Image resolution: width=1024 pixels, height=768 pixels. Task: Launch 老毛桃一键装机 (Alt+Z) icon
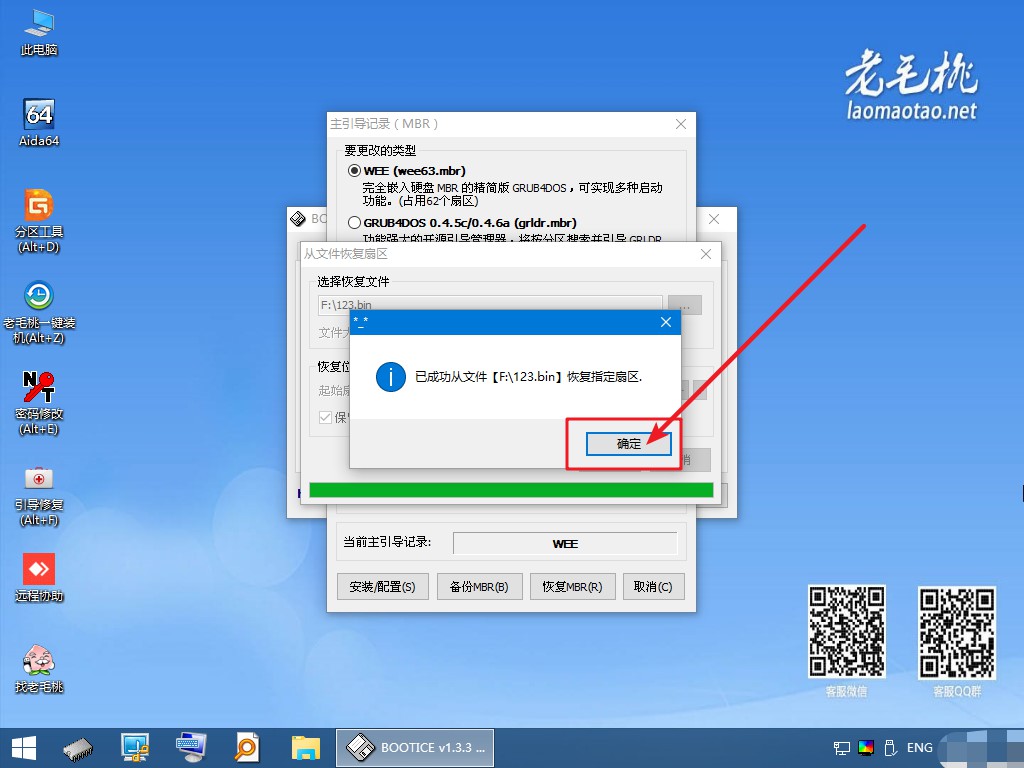tap(39, 312)
